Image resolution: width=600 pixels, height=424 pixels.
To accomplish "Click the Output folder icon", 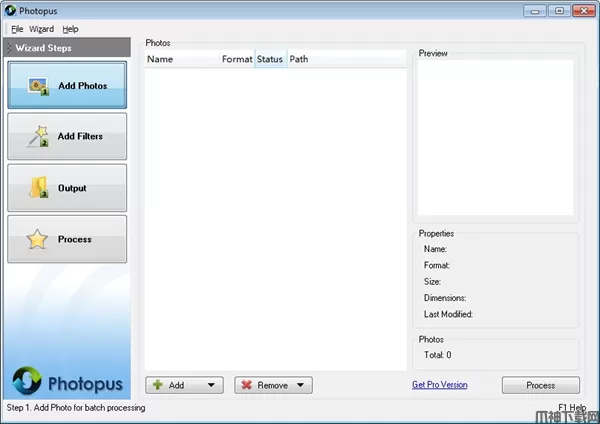I will point(38,188).
